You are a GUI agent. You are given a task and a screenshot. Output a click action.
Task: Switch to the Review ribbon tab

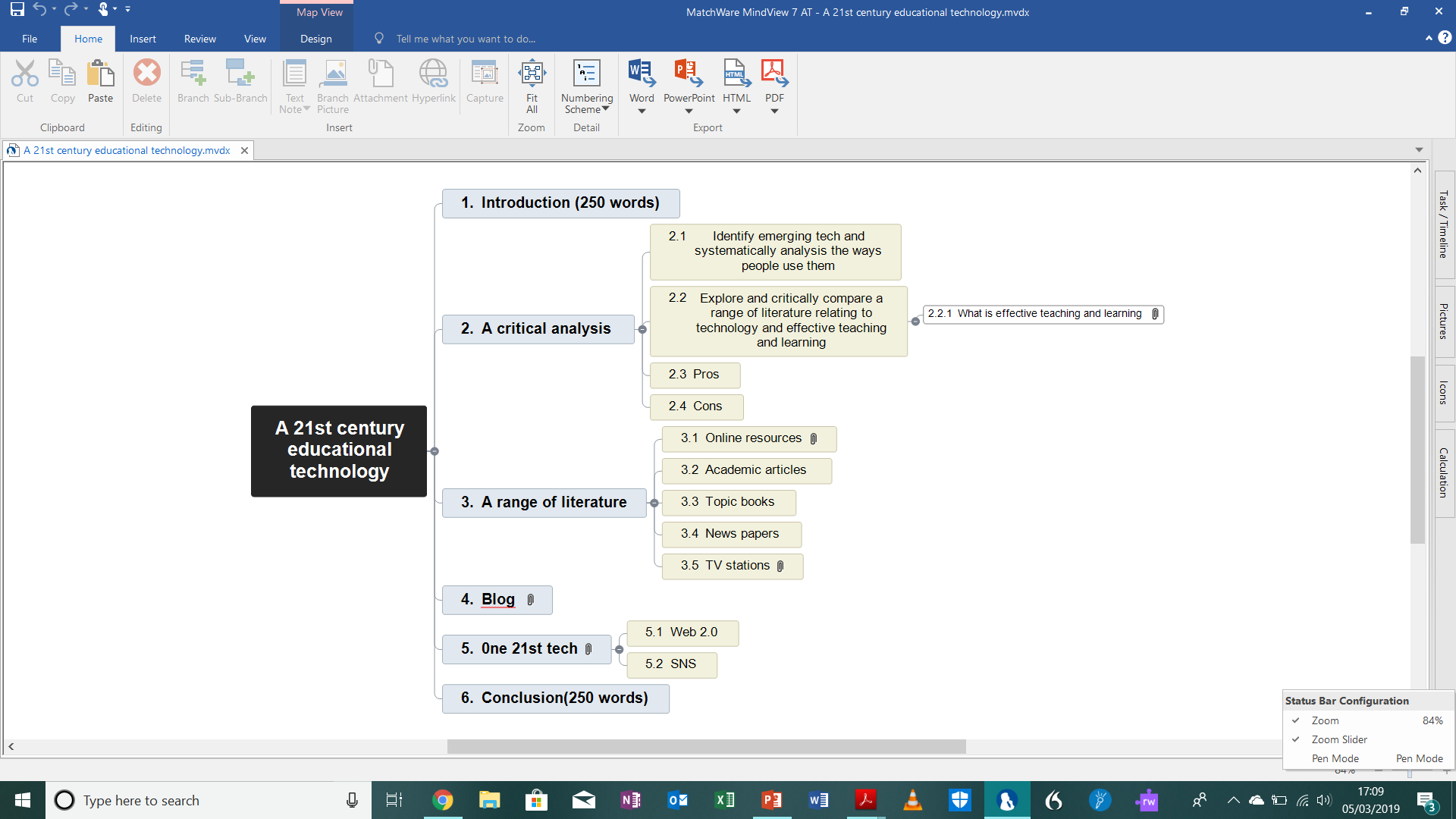pyautogui.click(x=200, y=39)
